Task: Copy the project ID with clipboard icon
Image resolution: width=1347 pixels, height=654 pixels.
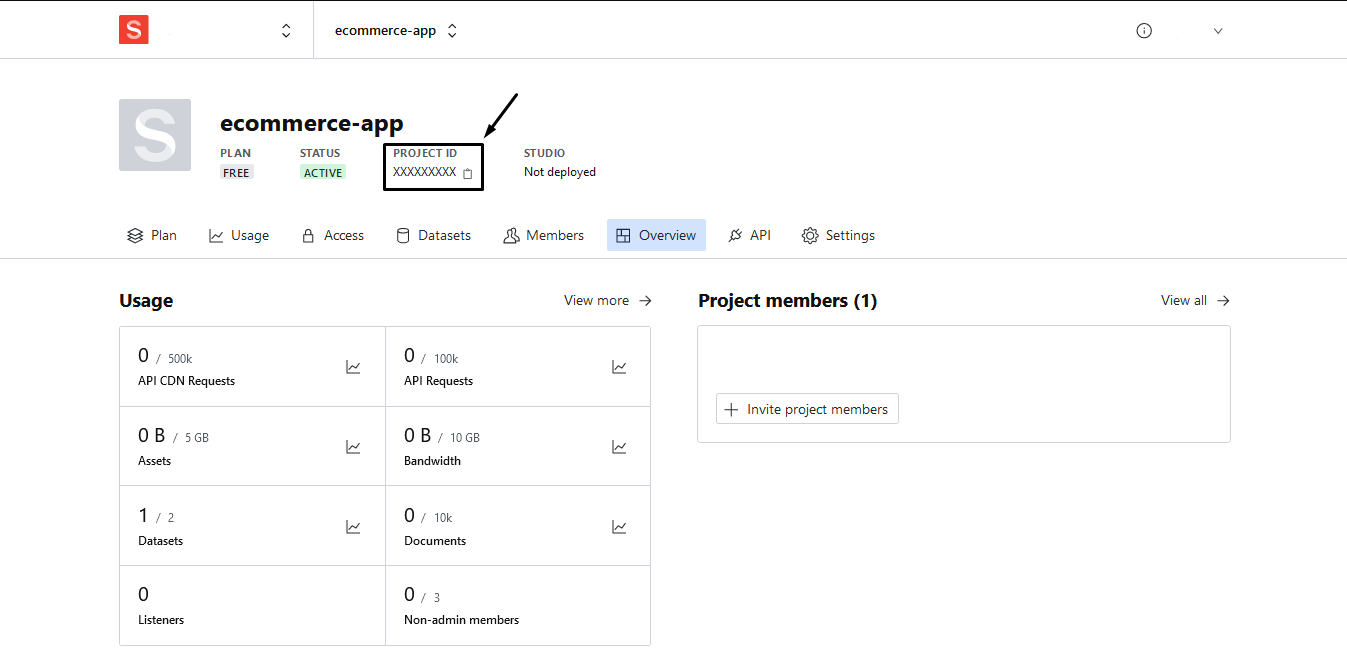Action: pos(467,173)
